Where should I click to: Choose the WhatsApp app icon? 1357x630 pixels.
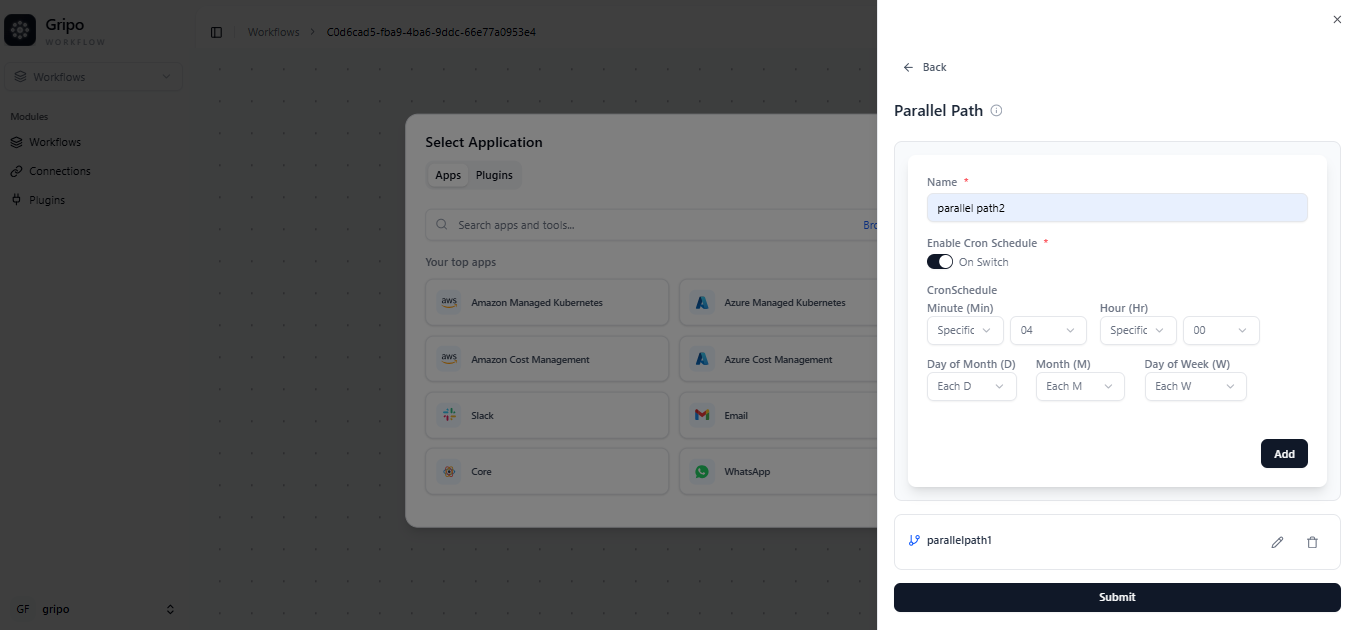coord(702,471)
